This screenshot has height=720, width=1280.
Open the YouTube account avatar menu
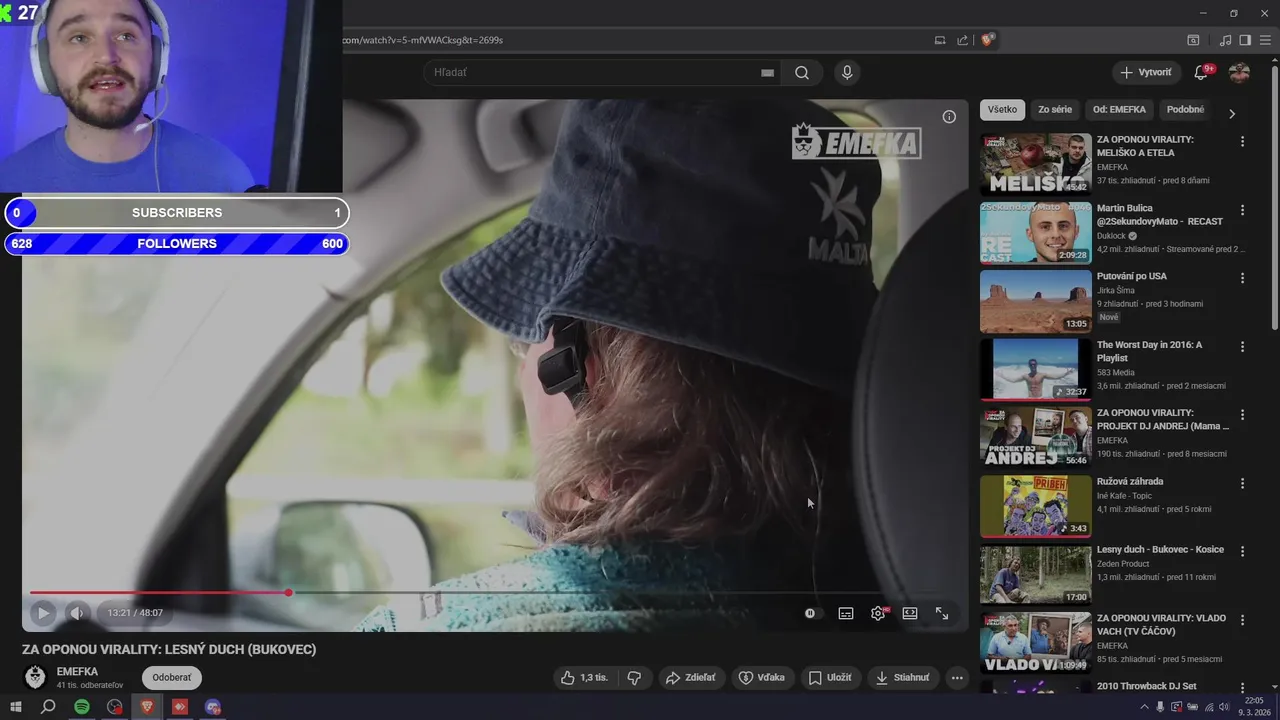pos(1239,72)
